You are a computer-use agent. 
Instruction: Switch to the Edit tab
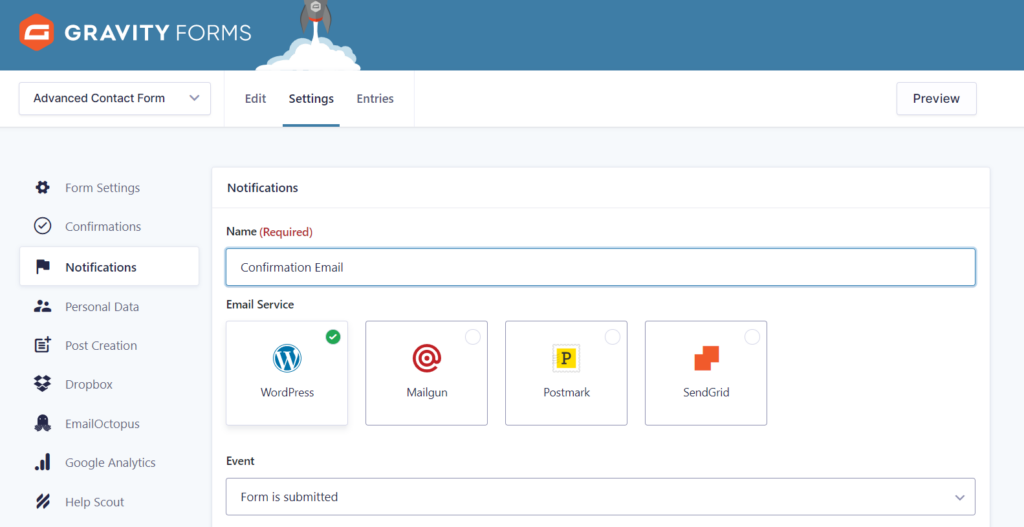coord(255,99)
